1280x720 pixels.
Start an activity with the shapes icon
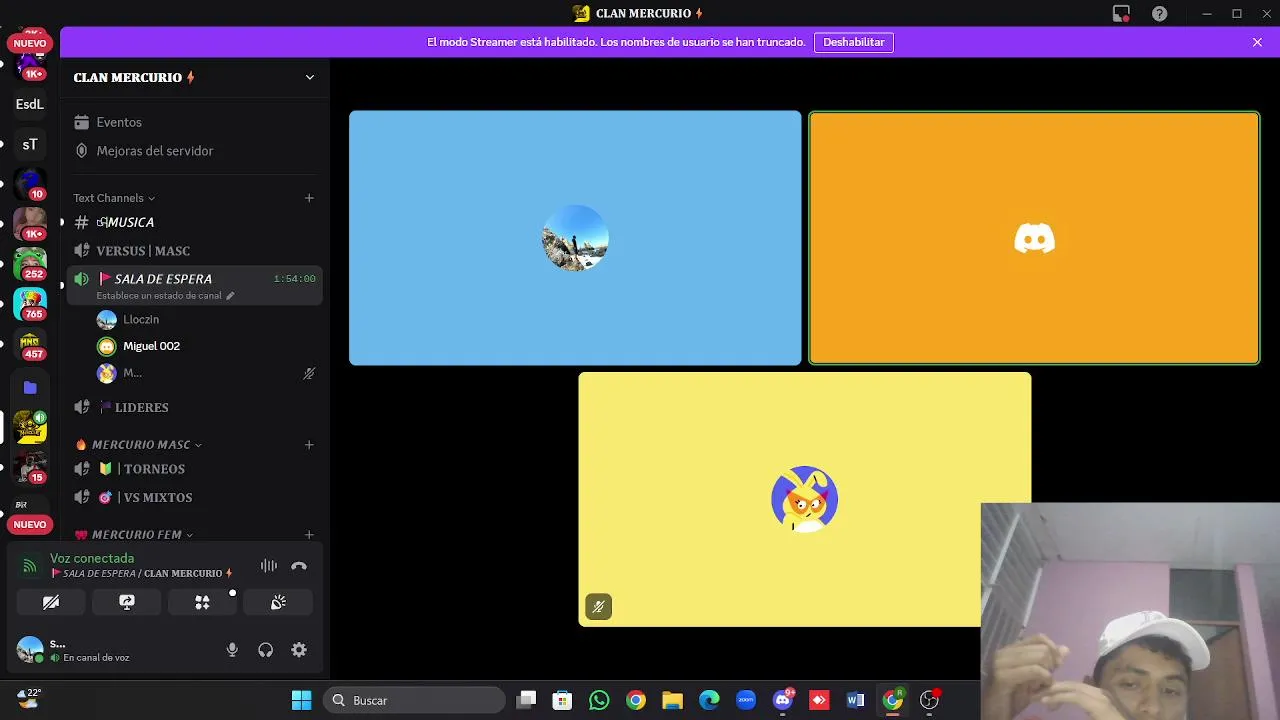tap(202, 602)
